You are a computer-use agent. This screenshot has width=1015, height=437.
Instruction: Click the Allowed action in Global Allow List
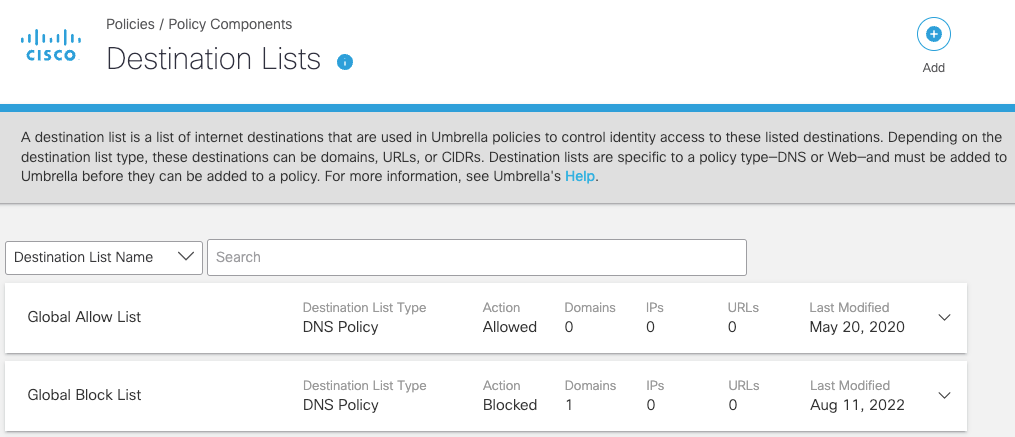coord(510,327)
